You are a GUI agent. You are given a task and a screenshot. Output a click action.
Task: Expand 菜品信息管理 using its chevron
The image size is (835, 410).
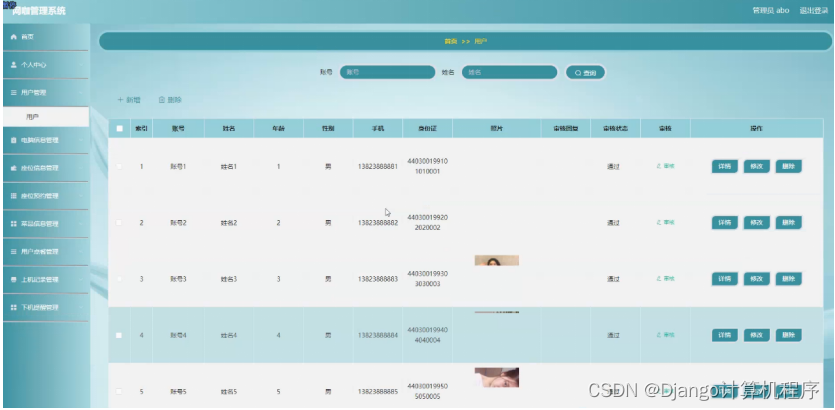(81, 224)
